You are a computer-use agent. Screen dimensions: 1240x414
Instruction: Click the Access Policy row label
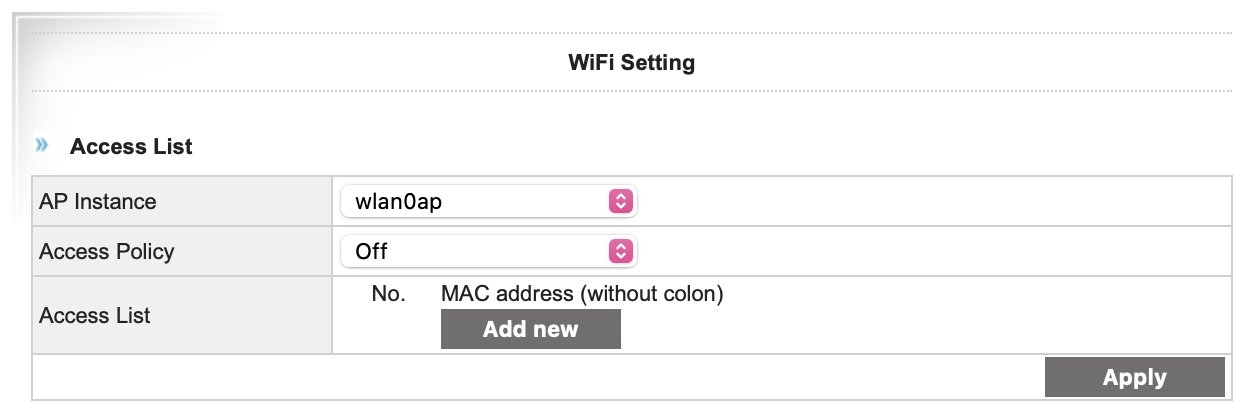(106, 251)
